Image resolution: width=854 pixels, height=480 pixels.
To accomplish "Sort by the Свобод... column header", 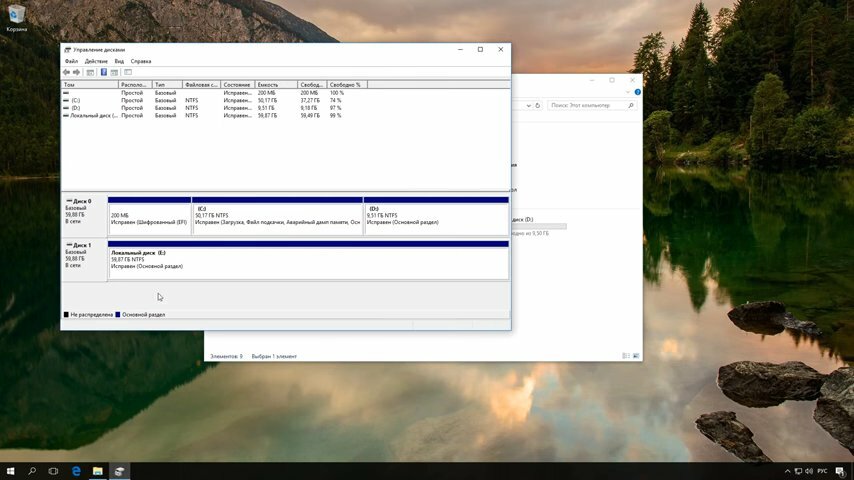I will point(313,84).
